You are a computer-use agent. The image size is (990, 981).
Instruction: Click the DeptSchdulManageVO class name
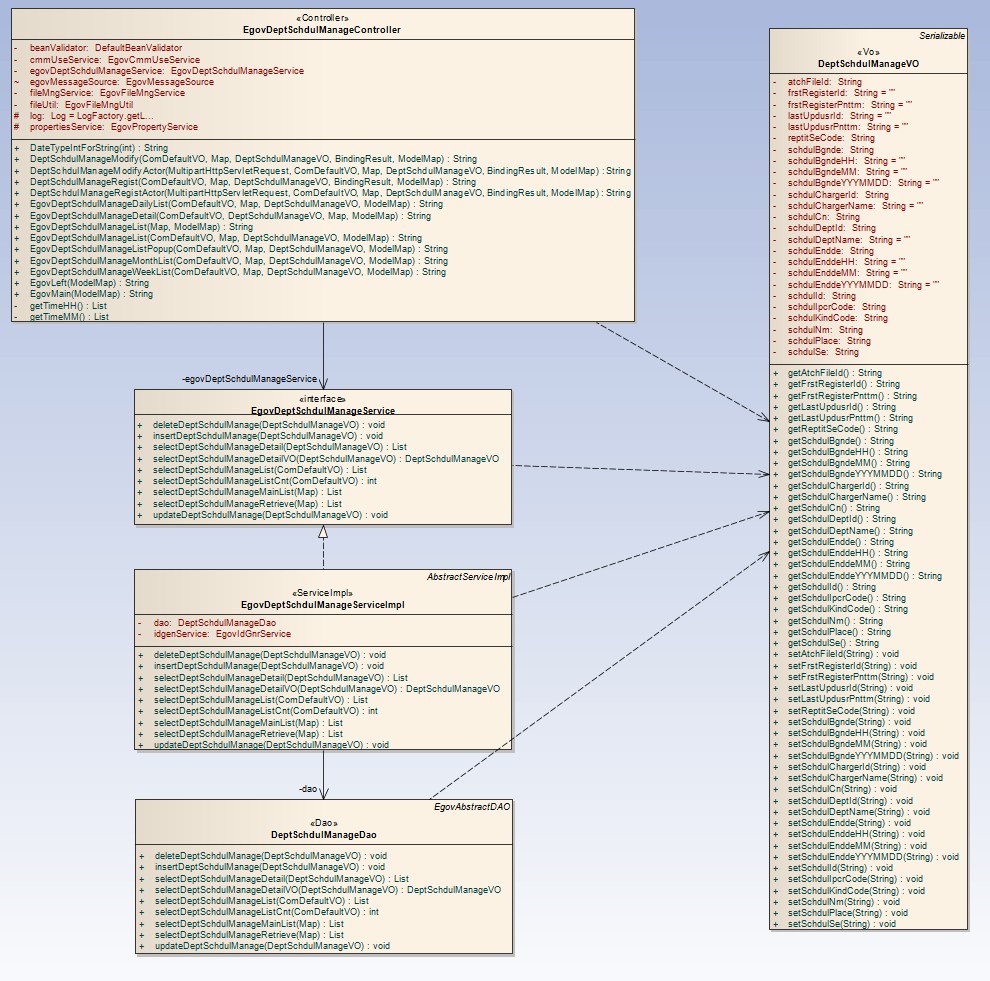[x=868, y=63]
